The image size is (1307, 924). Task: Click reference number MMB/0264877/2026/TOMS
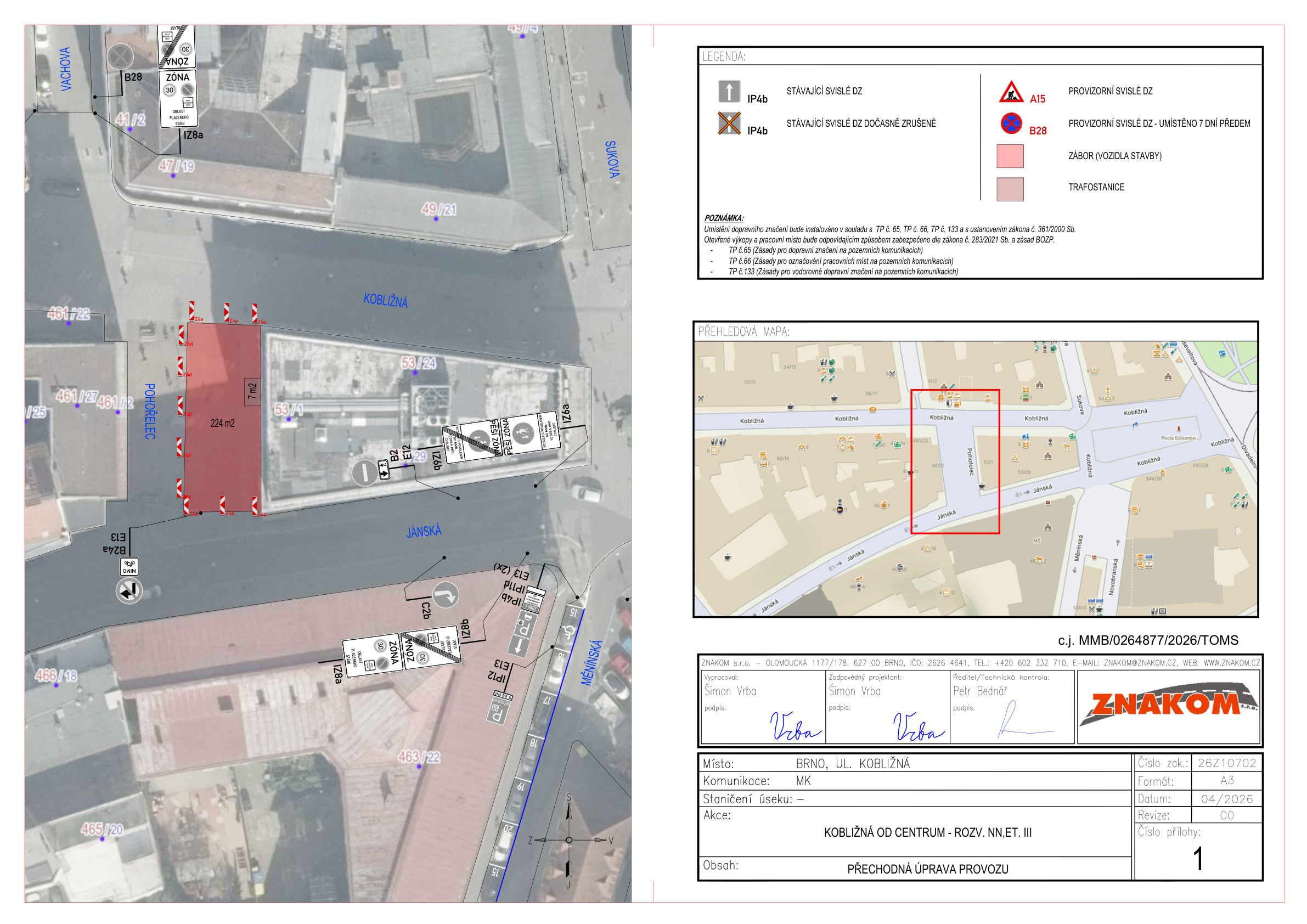[x=1158, y=640]
